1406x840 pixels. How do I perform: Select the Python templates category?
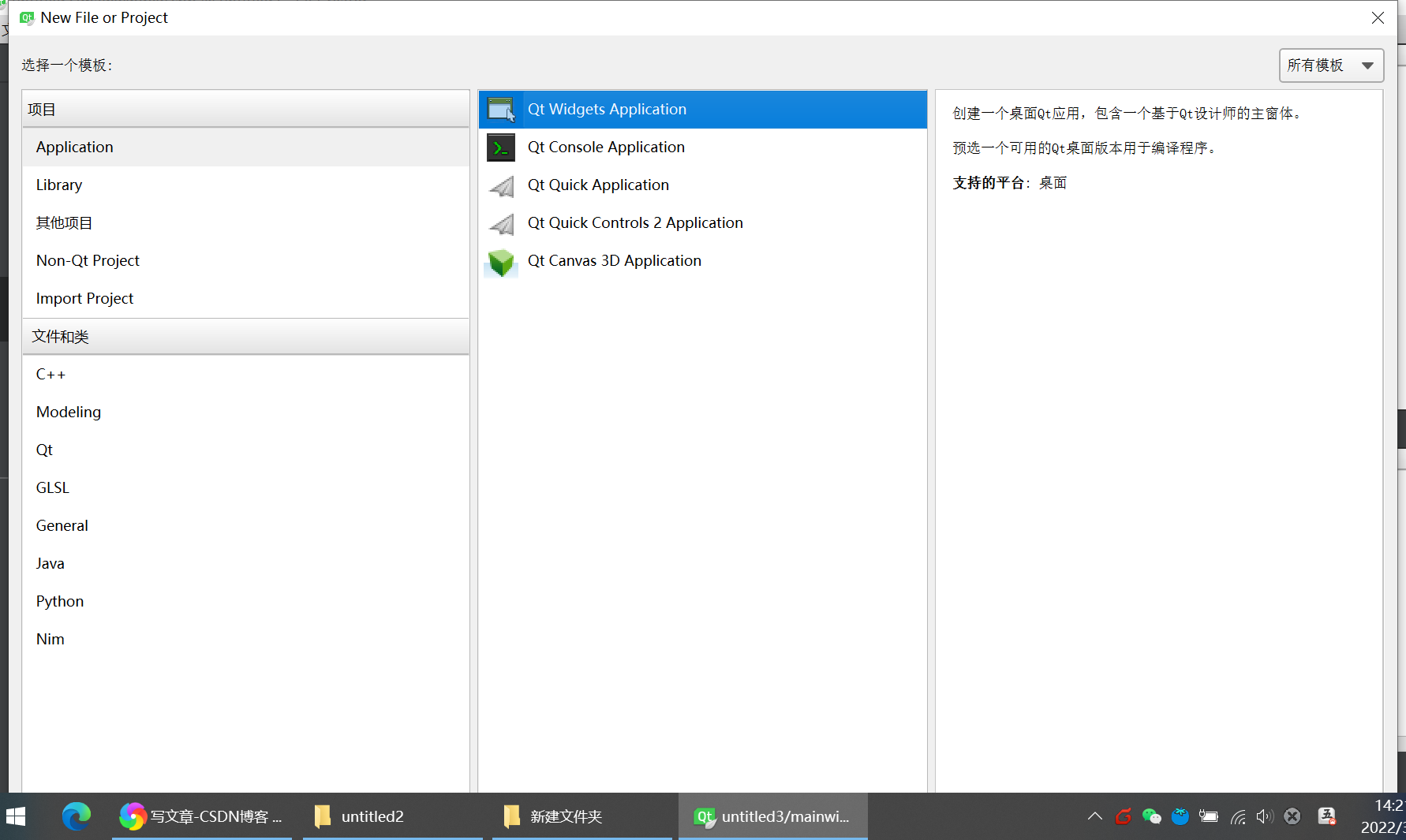[x=60, y=601]
